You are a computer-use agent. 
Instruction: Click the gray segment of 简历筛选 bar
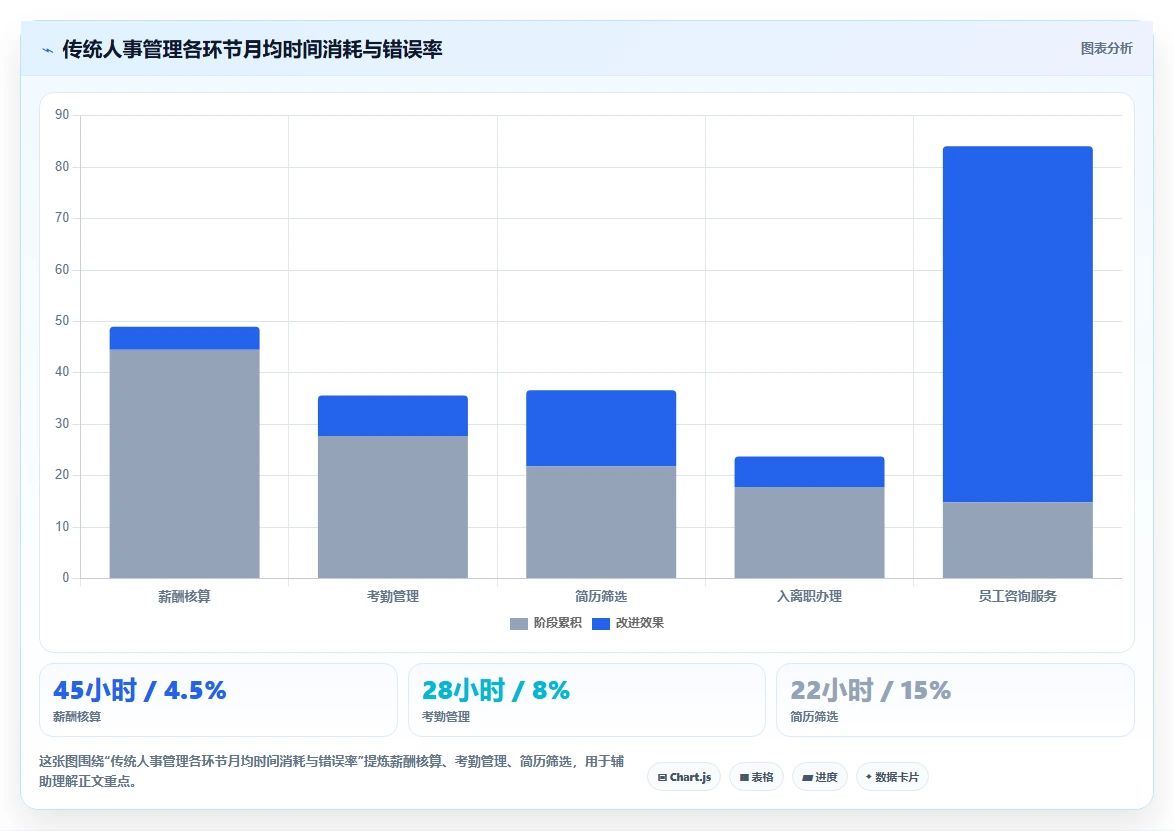coord(601,522)
